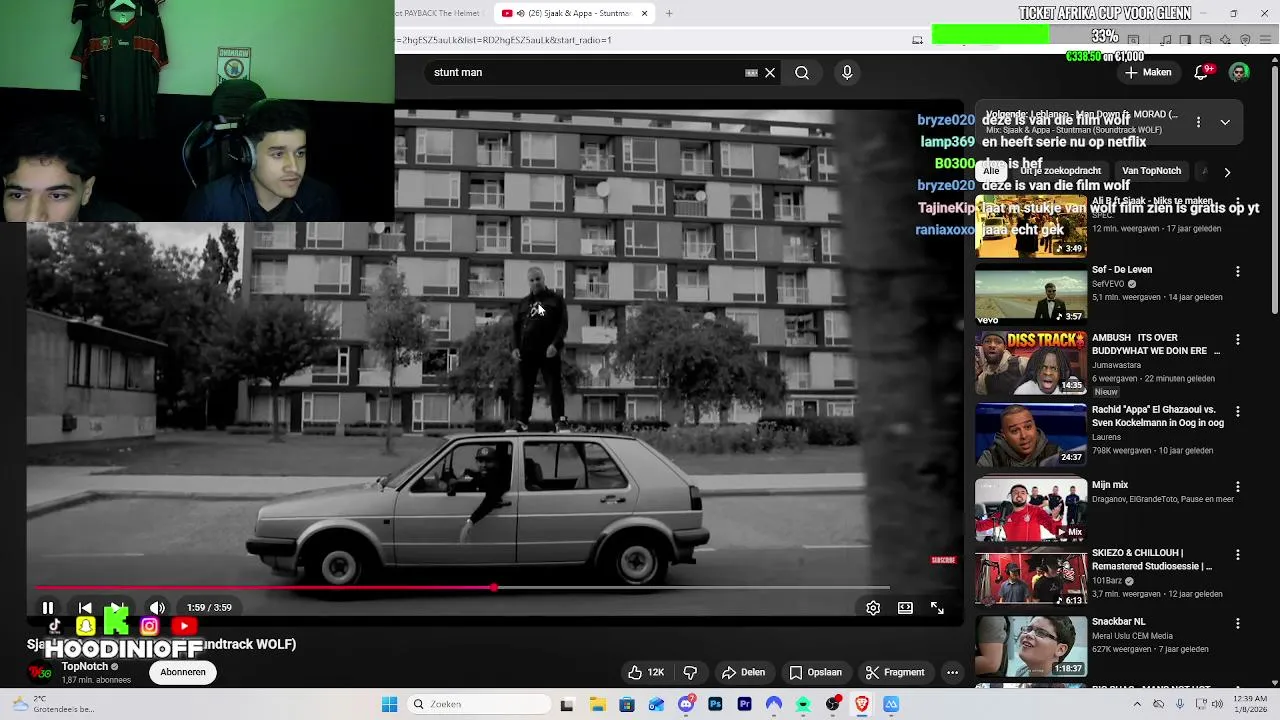Enter fullscreen mode
This screenshot has height=720, width=1280.
point(937,608)
